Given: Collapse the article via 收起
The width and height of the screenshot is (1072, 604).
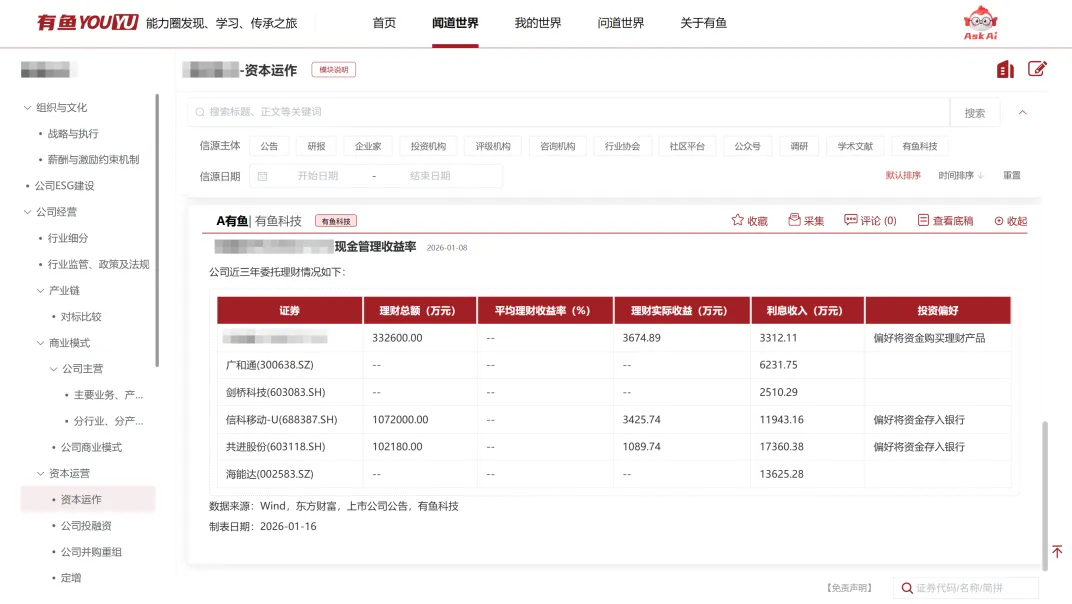Looking at the screenshot, I should point(1010,221).
